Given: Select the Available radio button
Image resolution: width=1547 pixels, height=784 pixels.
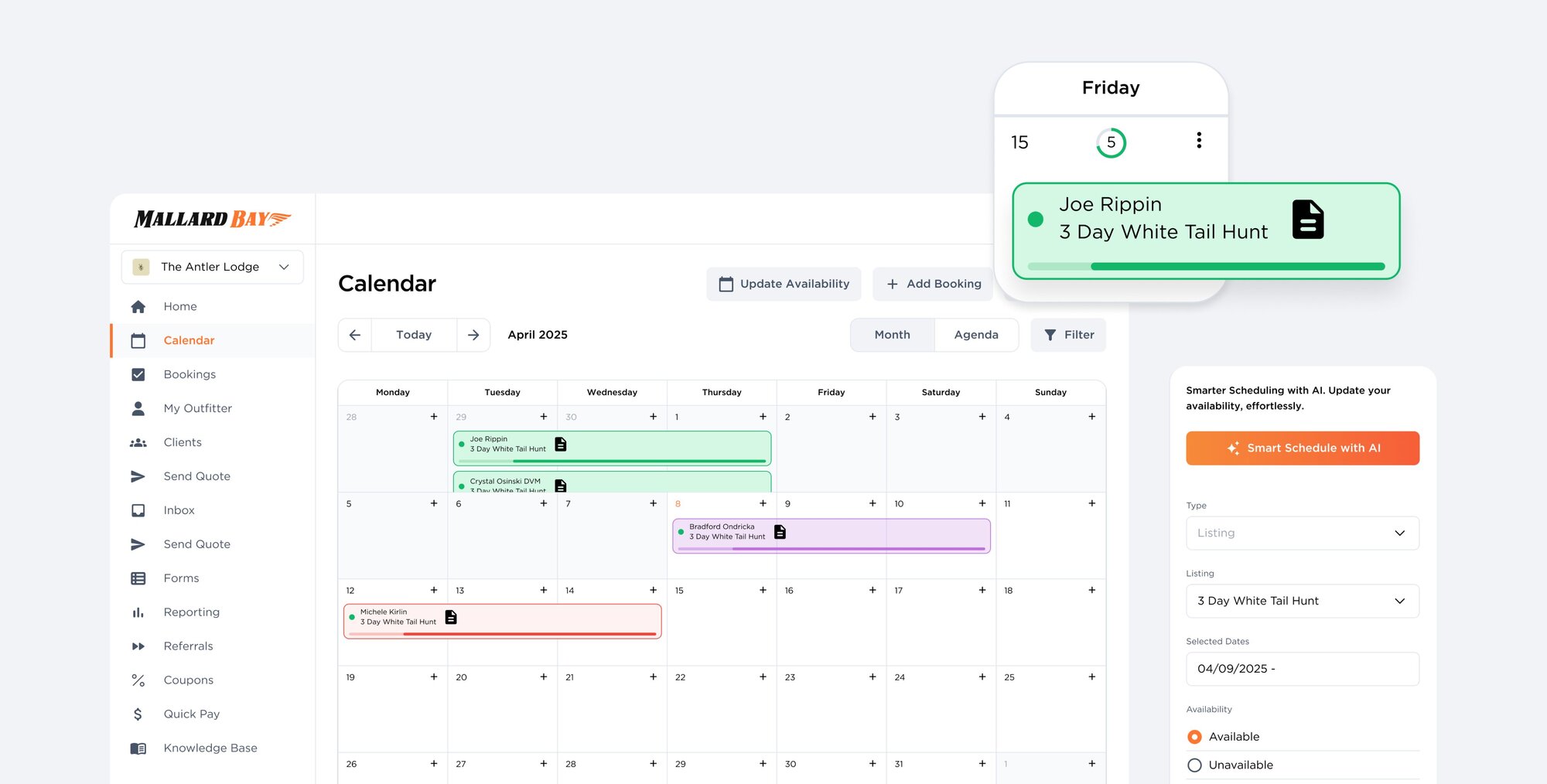Looking at the screenshot, I should [x=1195, y=737].
